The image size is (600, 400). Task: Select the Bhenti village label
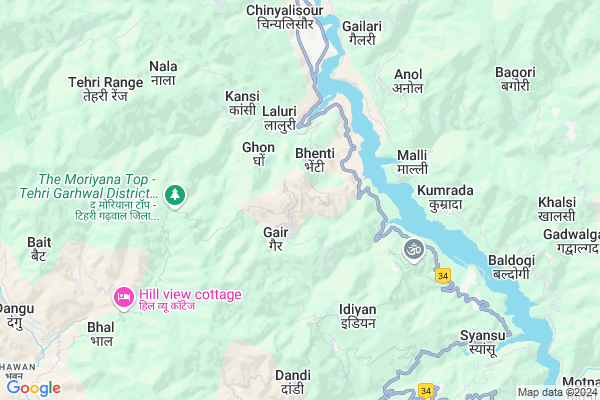[x=315, y=160]
